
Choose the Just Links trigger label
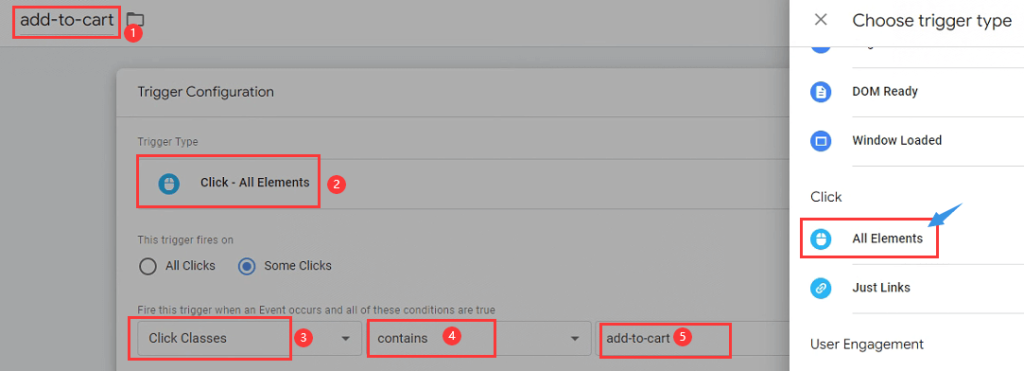coord(881,287)
